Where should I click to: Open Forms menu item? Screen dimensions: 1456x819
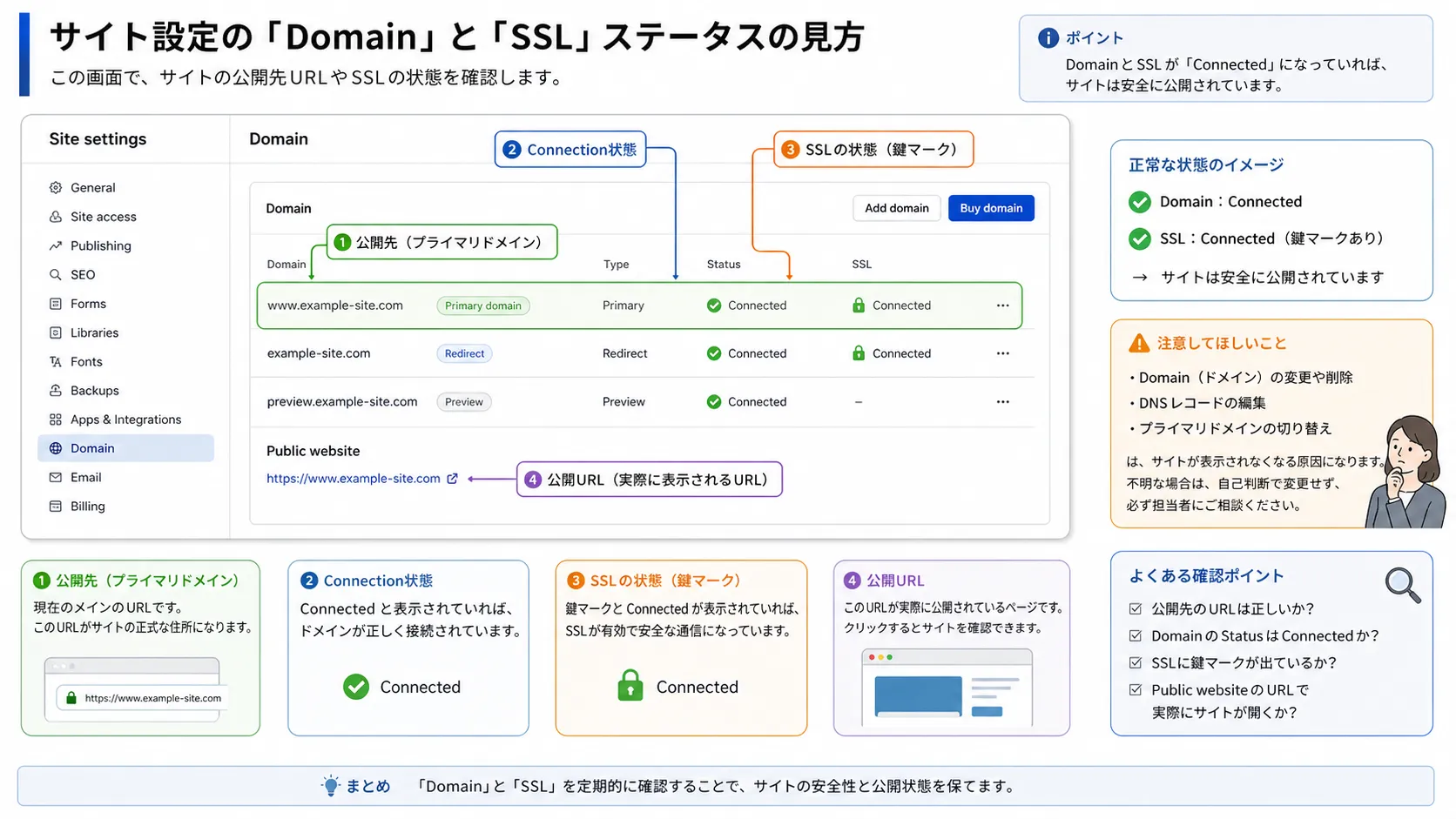click(x=126, y=304)
